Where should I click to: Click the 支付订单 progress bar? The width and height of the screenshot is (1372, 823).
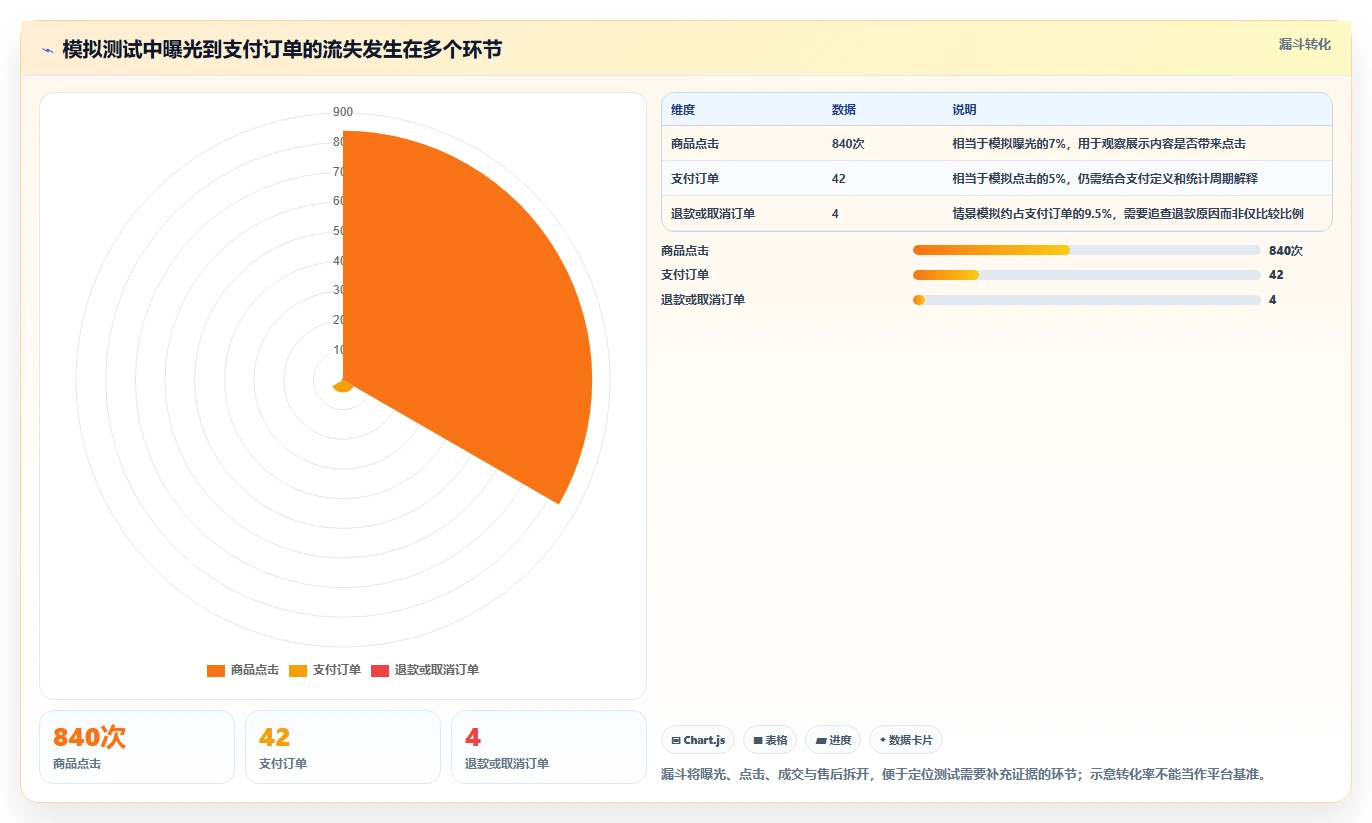(1086, 275)
